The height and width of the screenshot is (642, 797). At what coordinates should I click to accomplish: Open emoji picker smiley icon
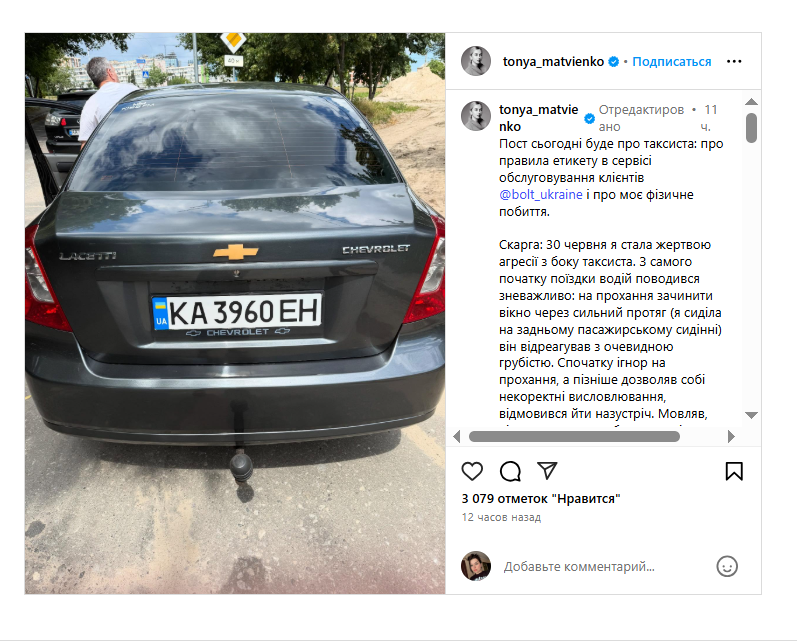click(x=727, y=566)
